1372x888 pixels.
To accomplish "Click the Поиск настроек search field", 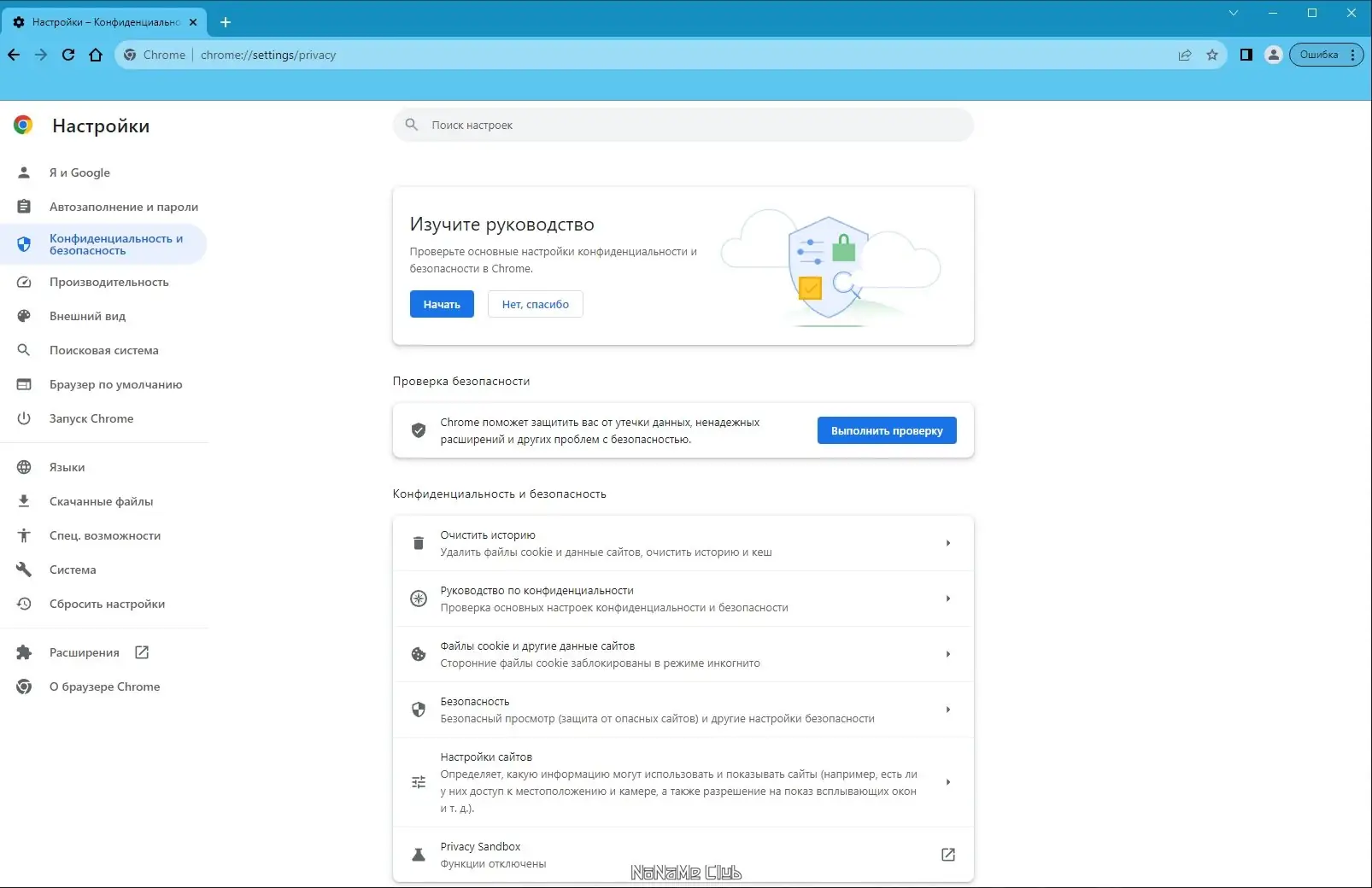I will (683, 125).
